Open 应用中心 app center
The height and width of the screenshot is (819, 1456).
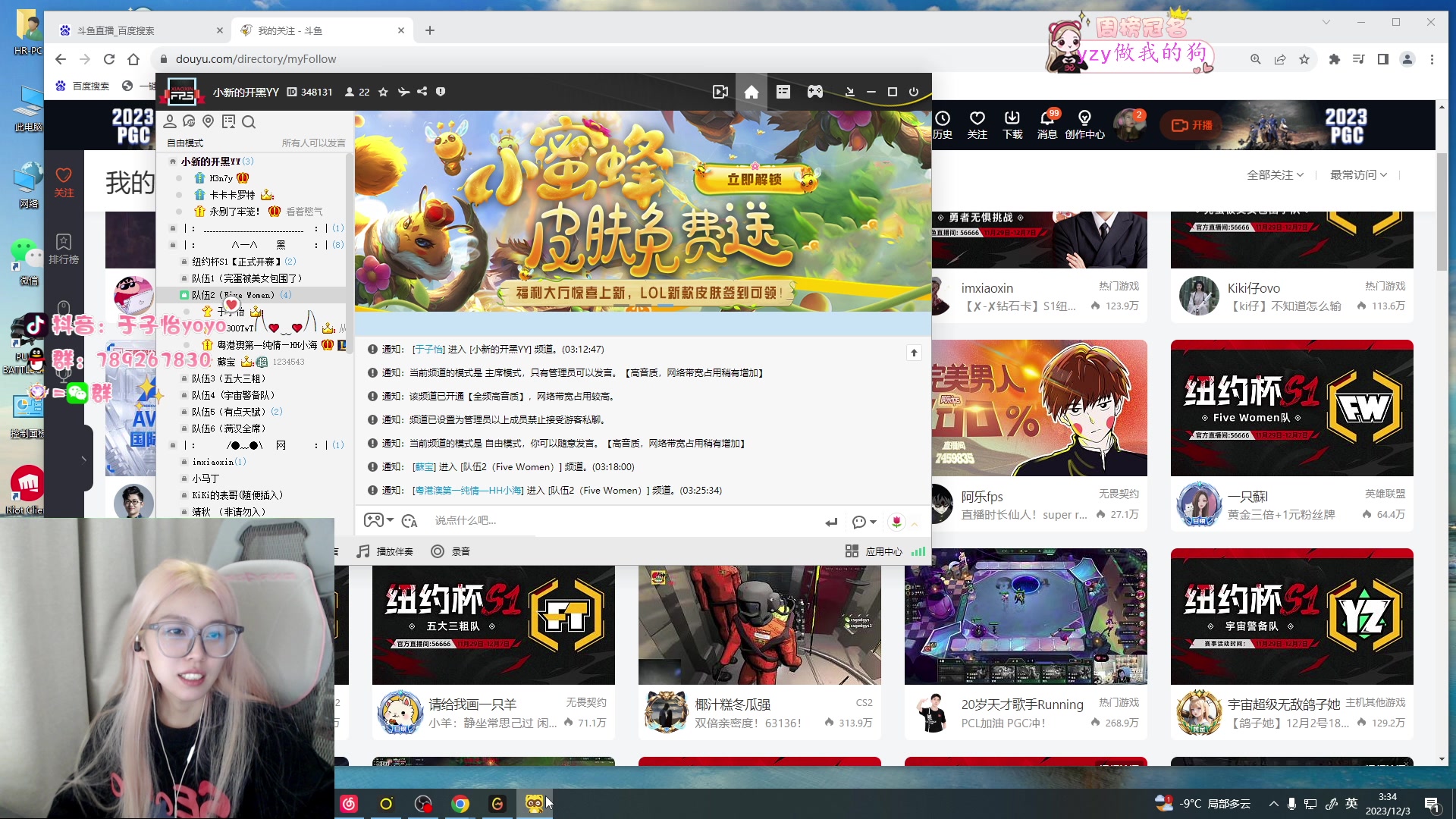click(x=874, y=551)
